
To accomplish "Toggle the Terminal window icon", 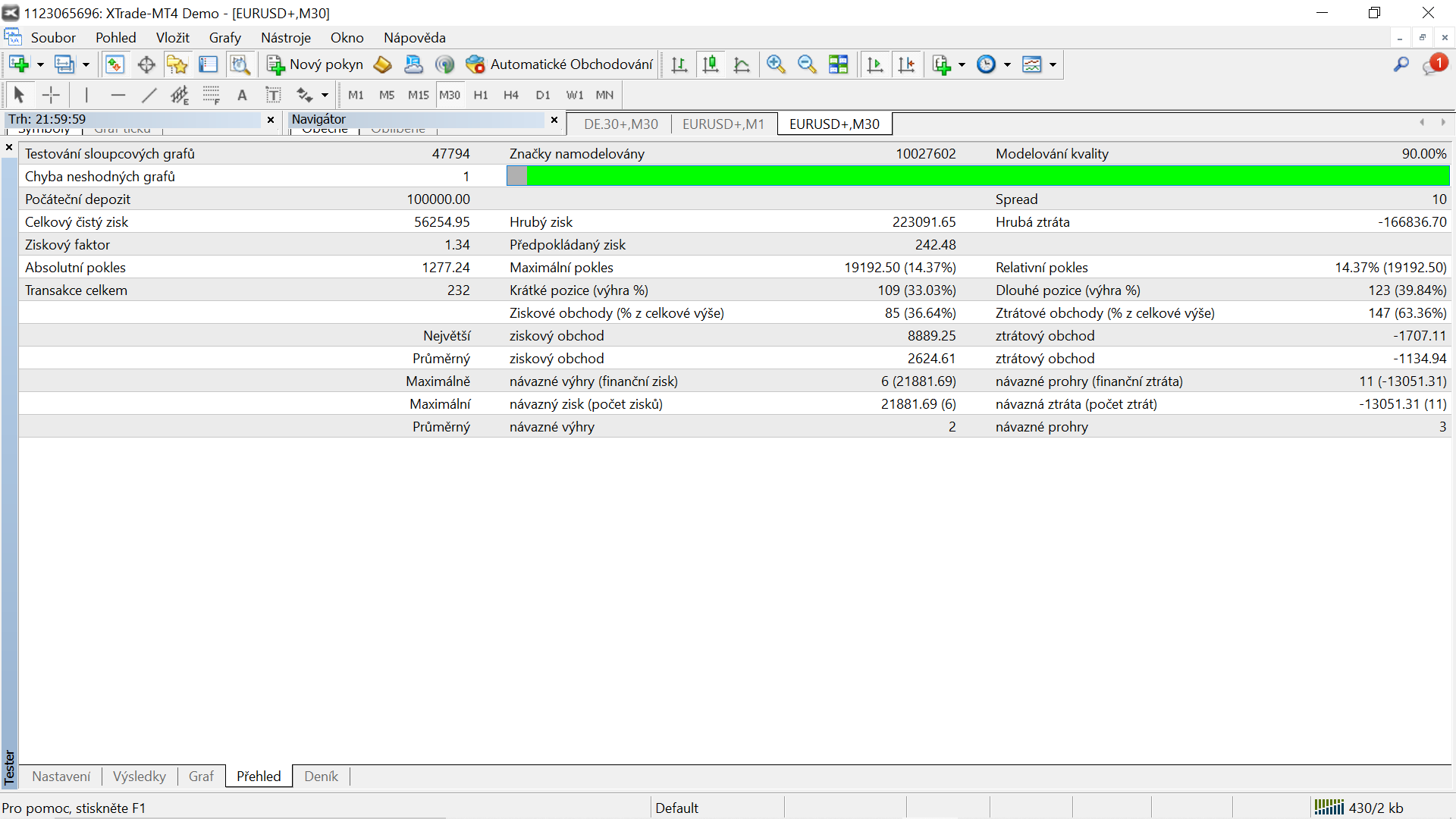I will pos(209,64).
